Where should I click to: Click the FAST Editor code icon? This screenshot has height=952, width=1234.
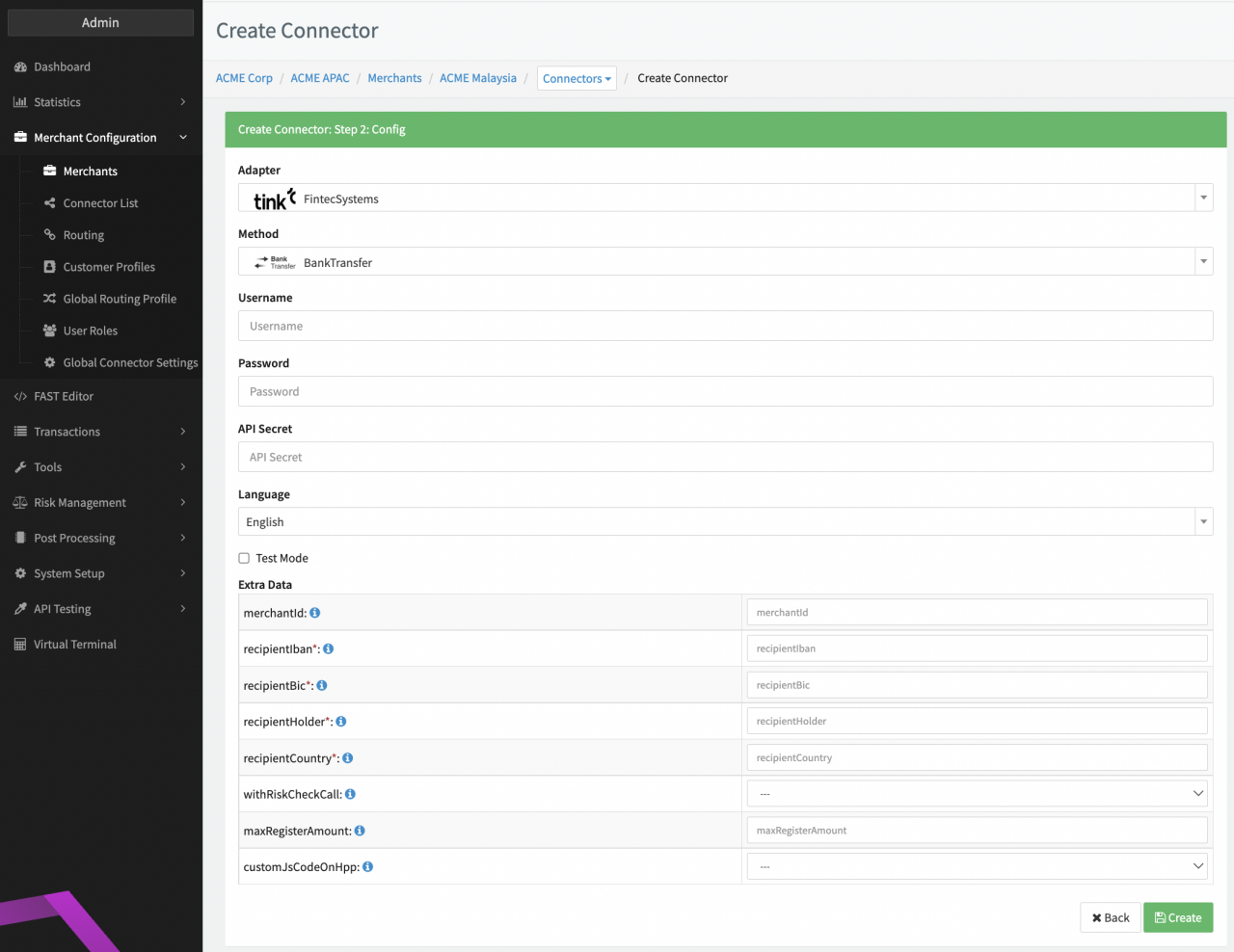20,397
